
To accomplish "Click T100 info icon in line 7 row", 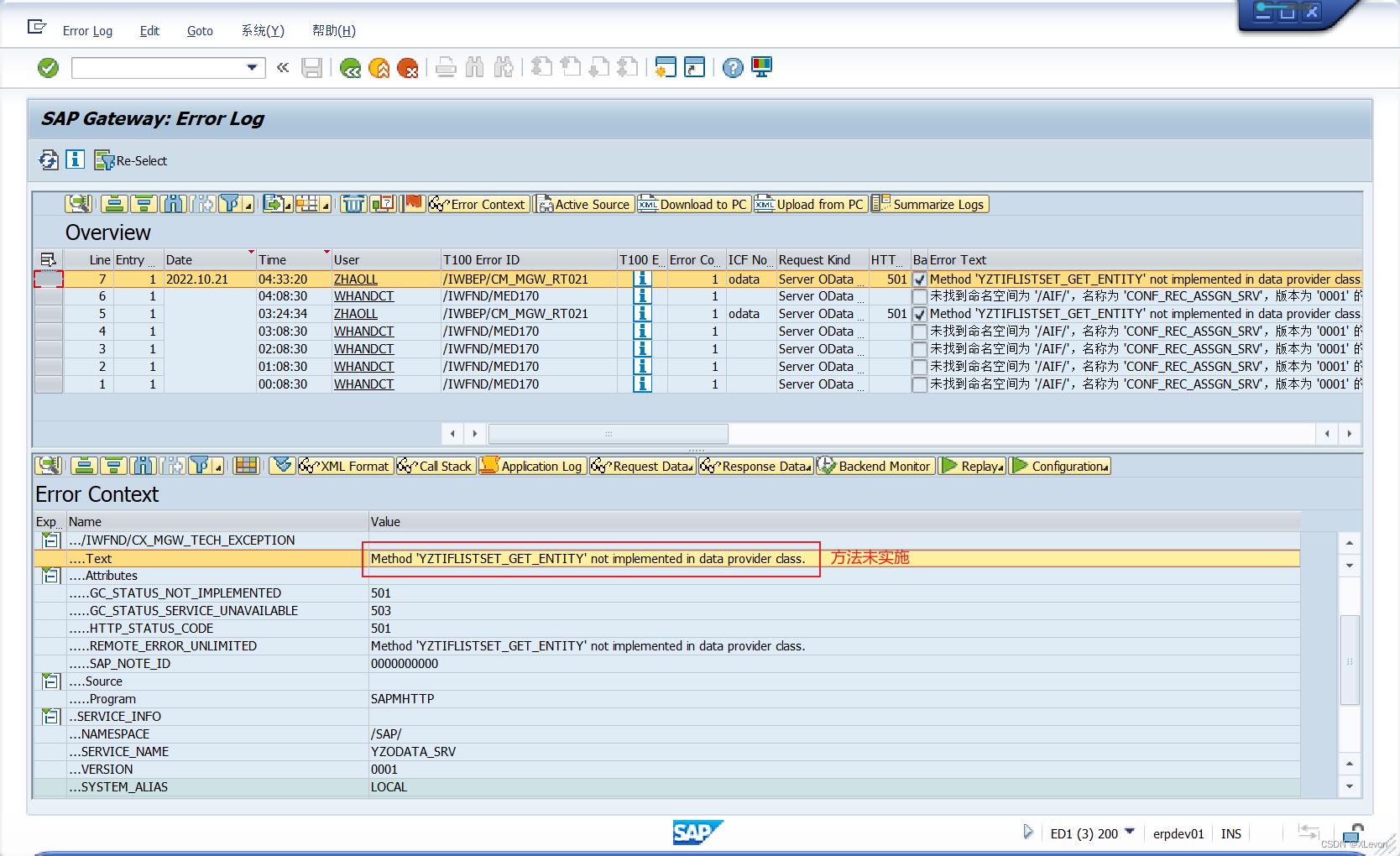I will coord(642,279).
